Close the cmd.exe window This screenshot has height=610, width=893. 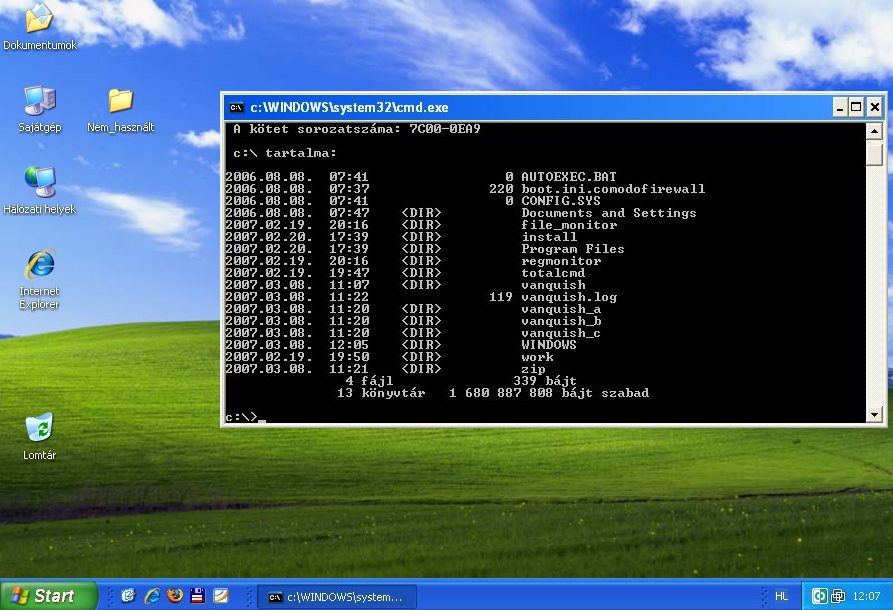[x=875, y=107]
